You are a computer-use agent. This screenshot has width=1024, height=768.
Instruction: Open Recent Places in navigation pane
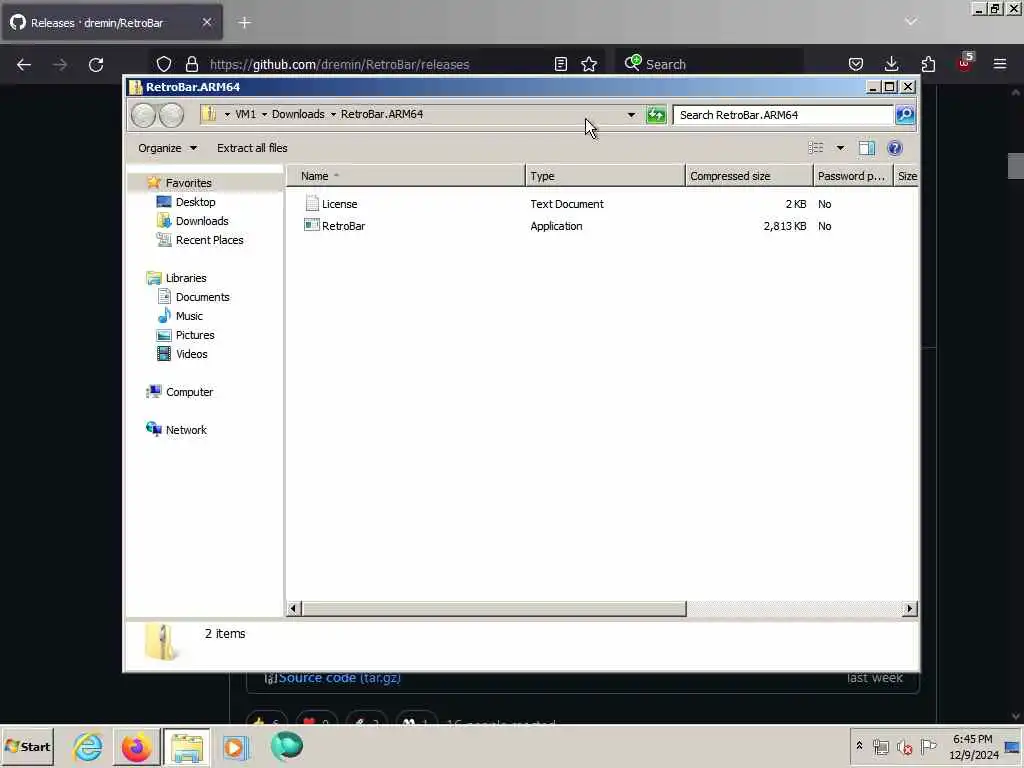click(x=209, y=240)
